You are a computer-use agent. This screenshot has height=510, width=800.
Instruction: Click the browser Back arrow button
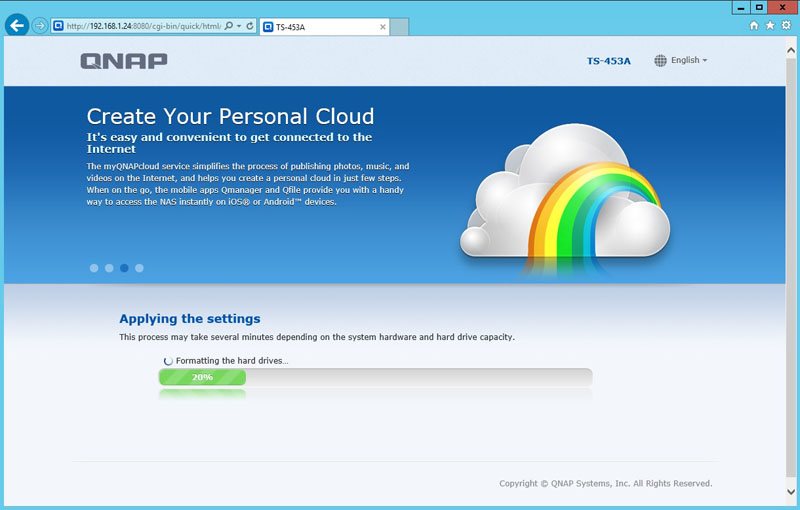[x=17, y=26]
